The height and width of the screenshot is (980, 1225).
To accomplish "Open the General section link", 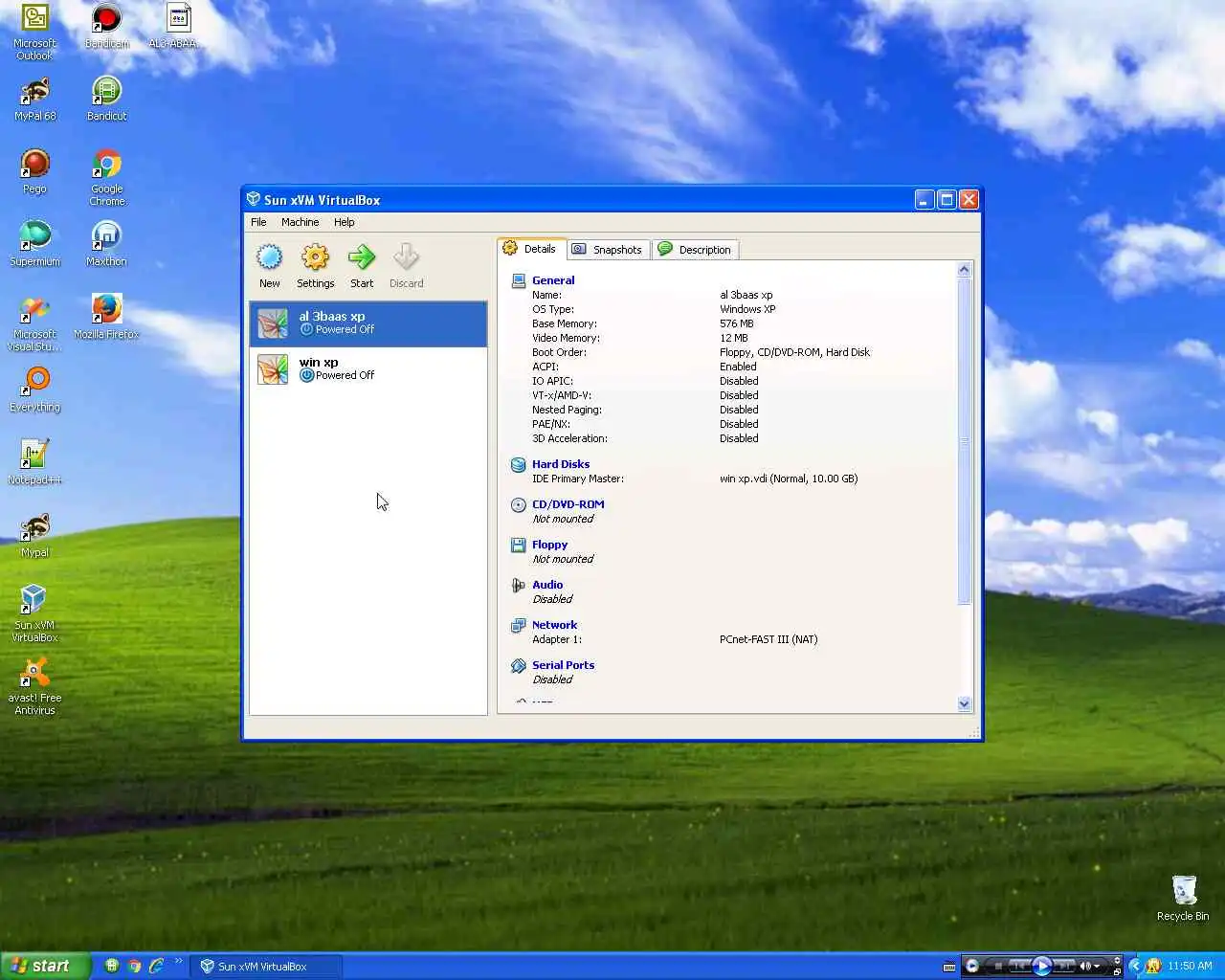I will (x=553, y=280).
